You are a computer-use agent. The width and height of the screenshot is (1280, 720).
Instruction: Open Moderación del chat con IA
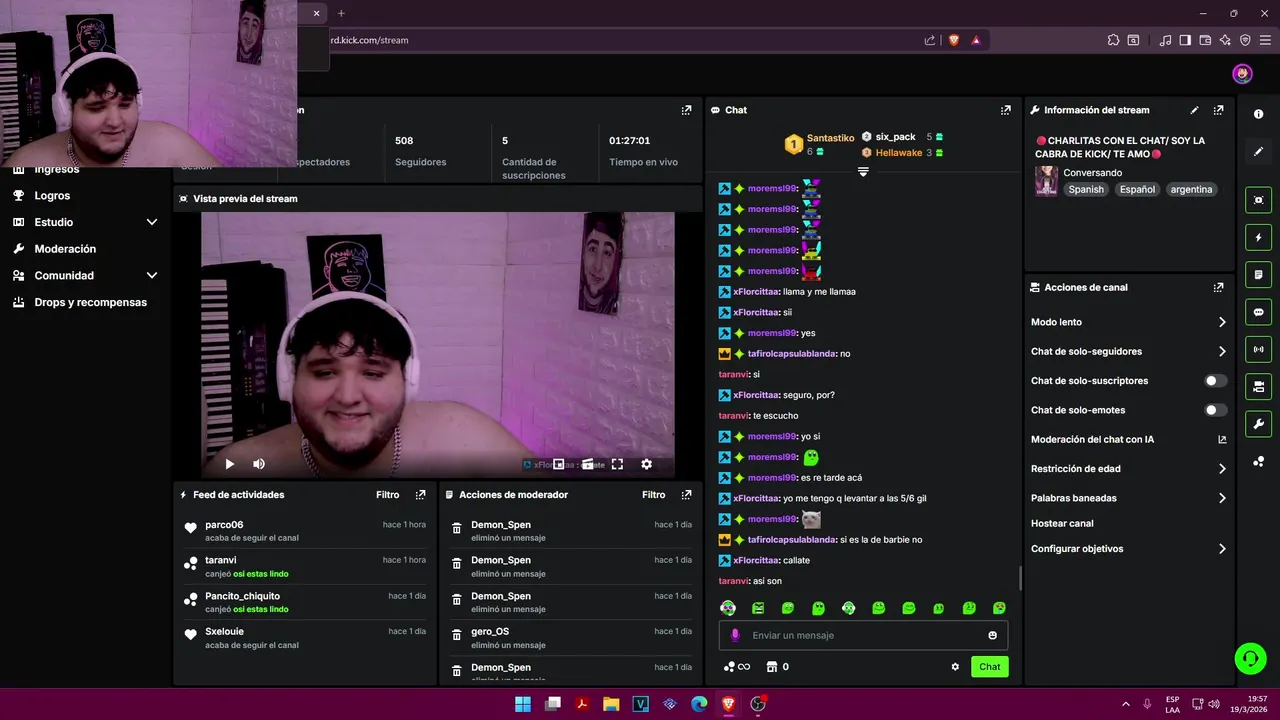click(x=1128, y=439)
